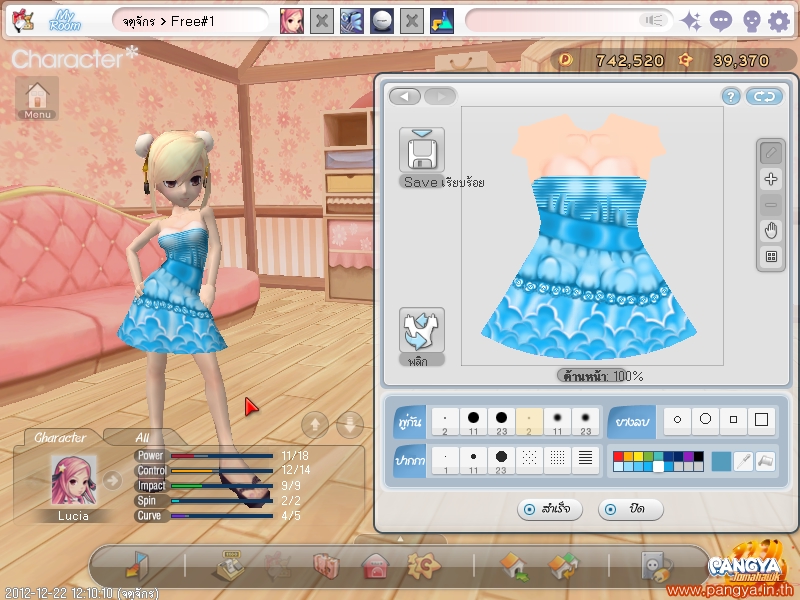This screenshot has height=600, width=800.
Task: Click the My Room logo
Action: pyautogui.click(x=65, y=21)
